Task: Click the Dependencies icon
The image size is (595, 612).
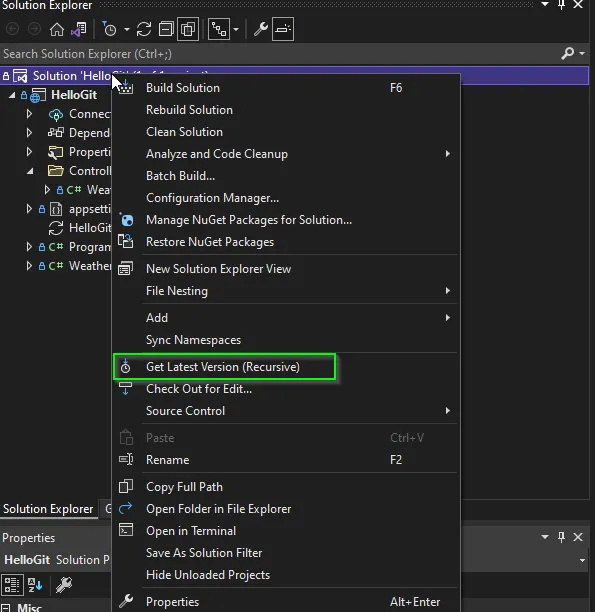Action: [55, 133]
